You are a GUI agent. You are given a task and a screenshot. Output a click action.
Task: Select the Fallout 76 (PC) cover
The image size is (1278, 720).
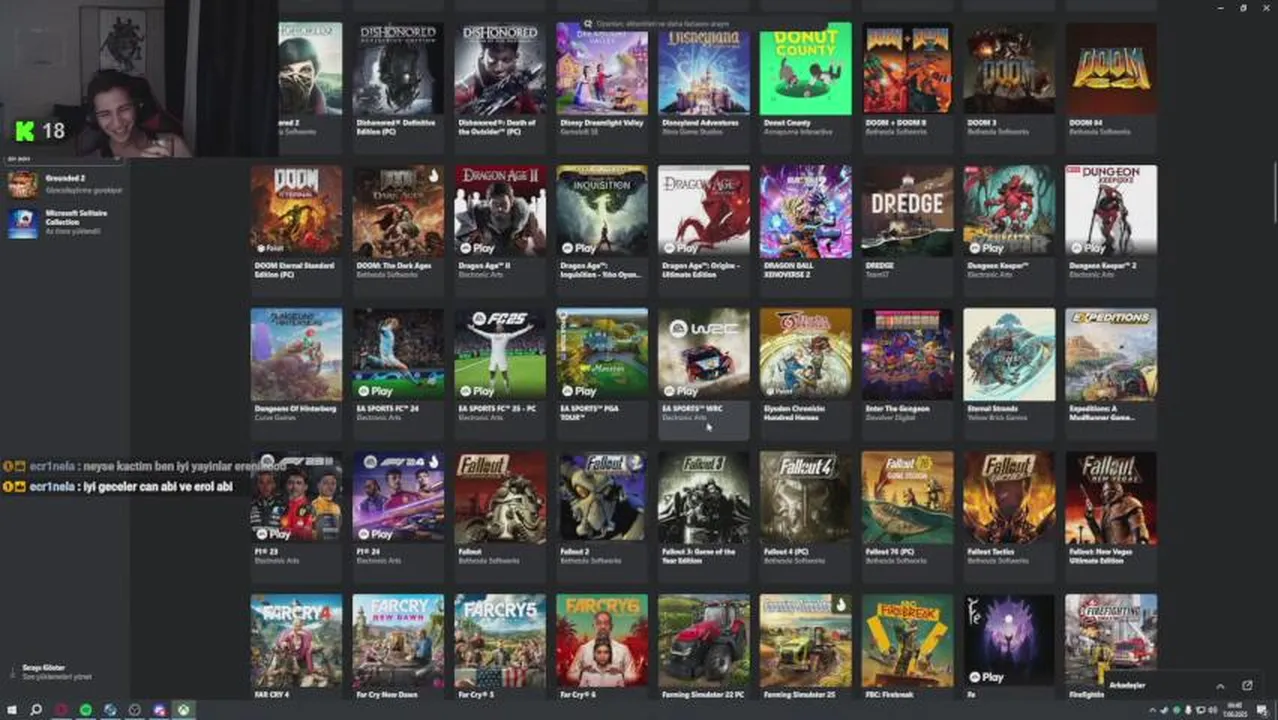pyautogui.click(x=908, y=497)
